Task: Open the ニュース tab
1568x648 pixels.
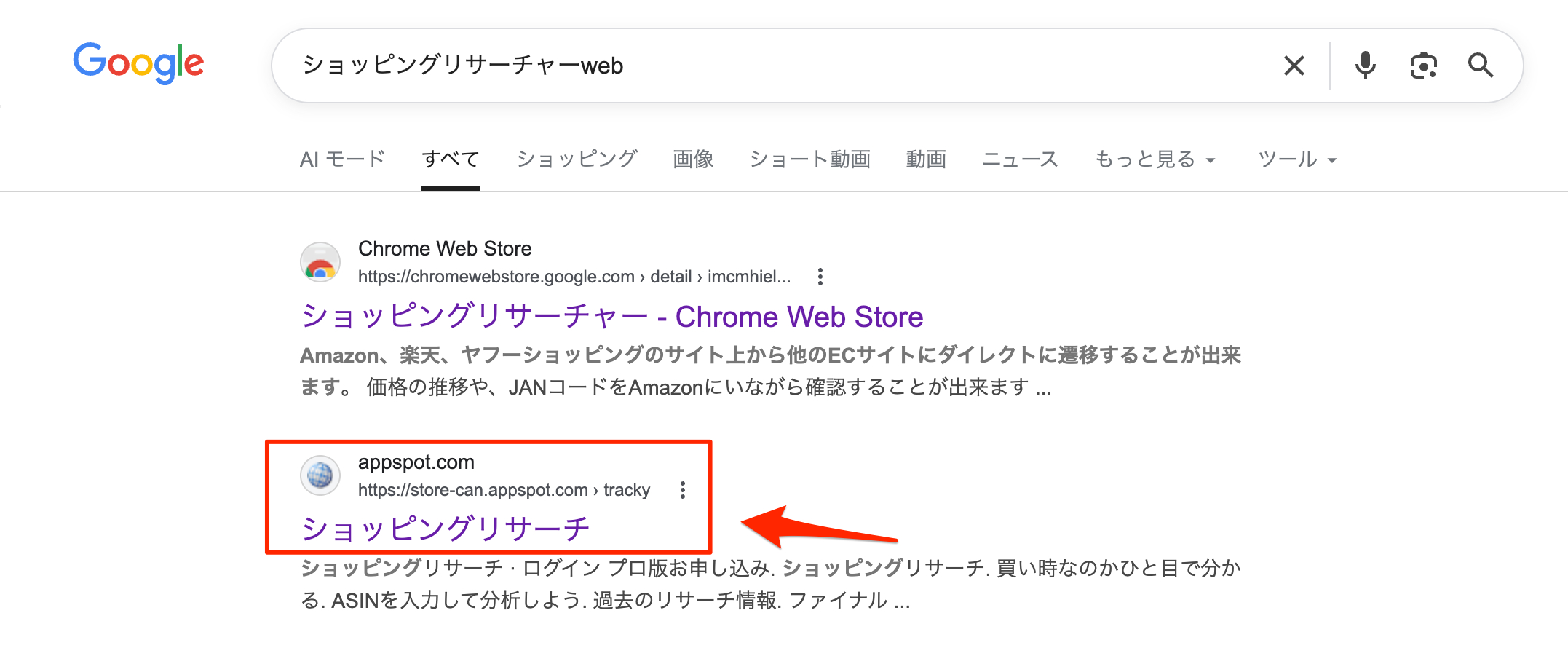Action: pos(1020,159)
